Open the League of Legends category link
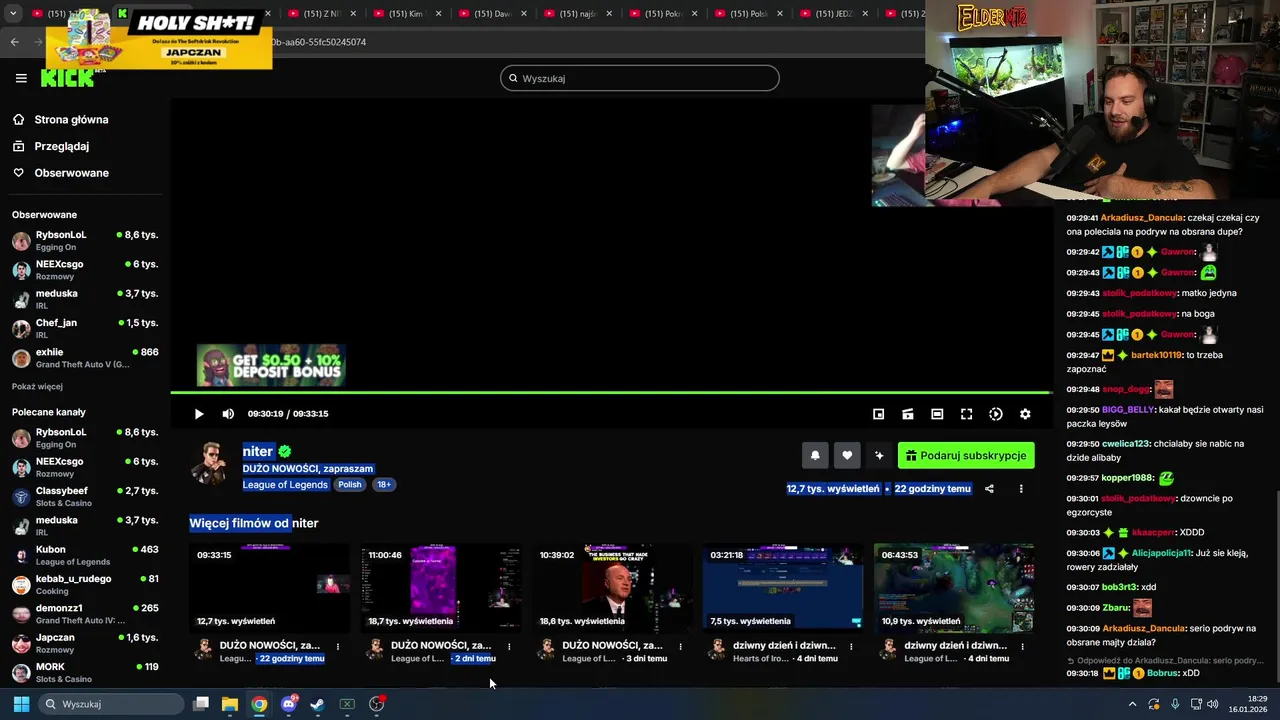Viewport: 1280px width, 720px height. point(285,485)
